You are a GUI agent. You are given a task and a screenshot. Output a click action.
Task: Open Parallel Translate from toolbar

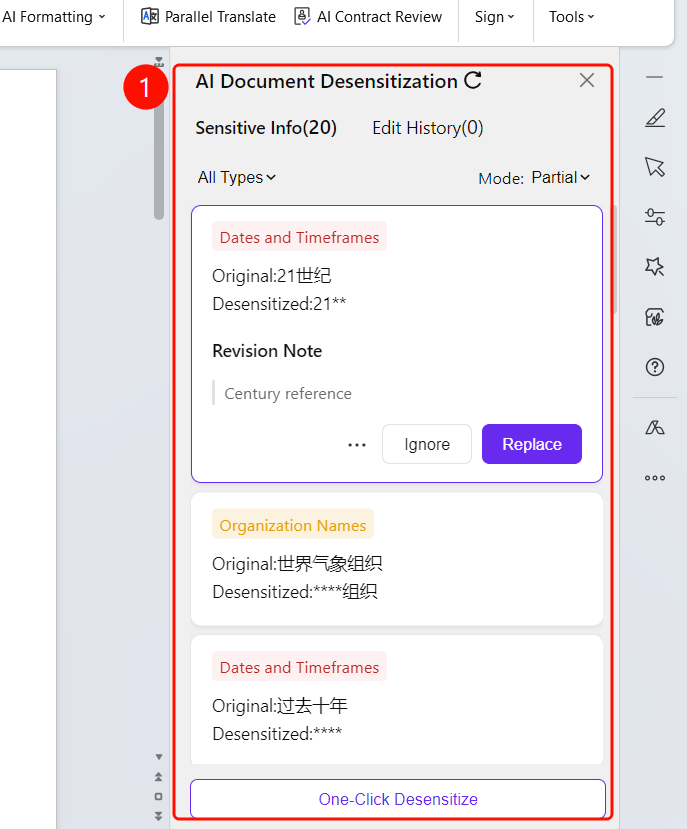coord(208,17)
